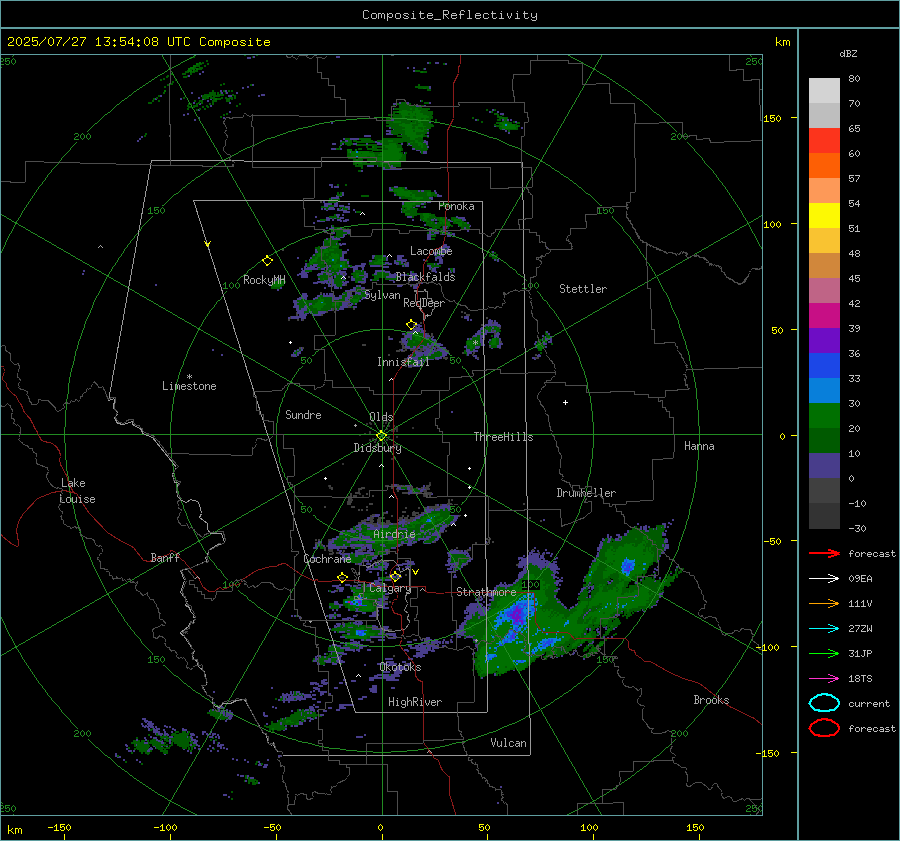
Task: Click the Hanna label
Action: click(699, 446)
